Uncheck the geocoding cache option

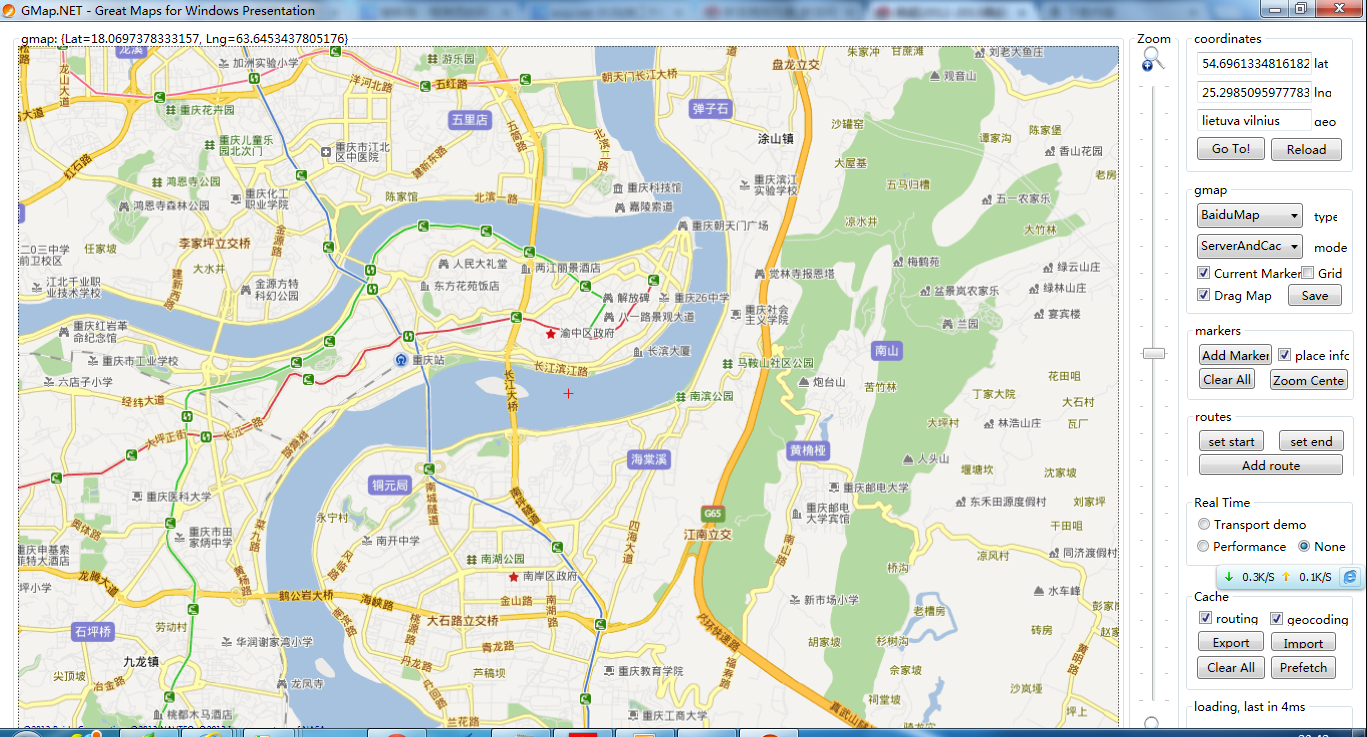(1277, 618)
